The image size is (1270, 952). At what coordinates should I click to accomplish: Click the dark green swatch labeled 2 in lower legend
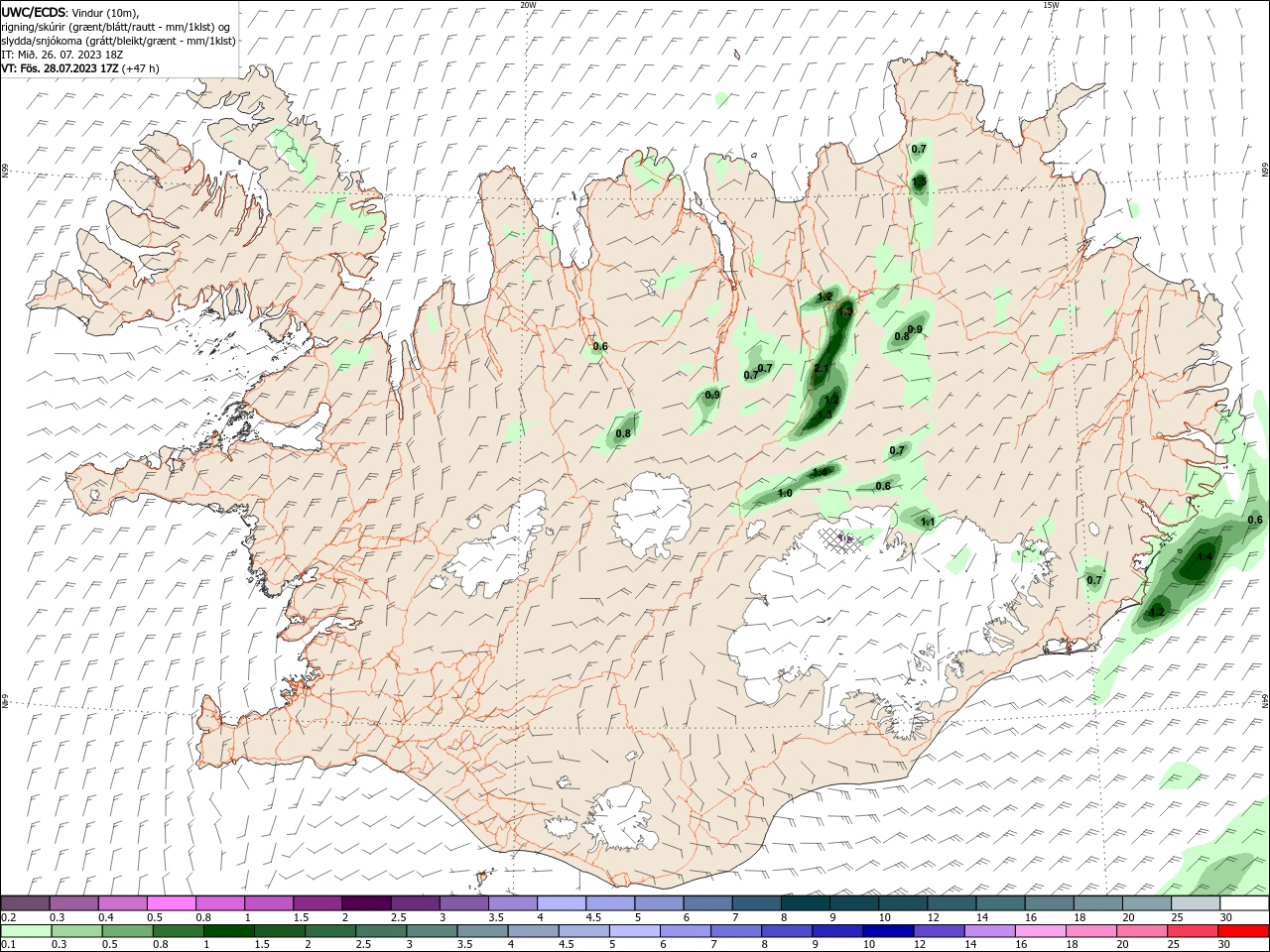[x=329, y=931]
